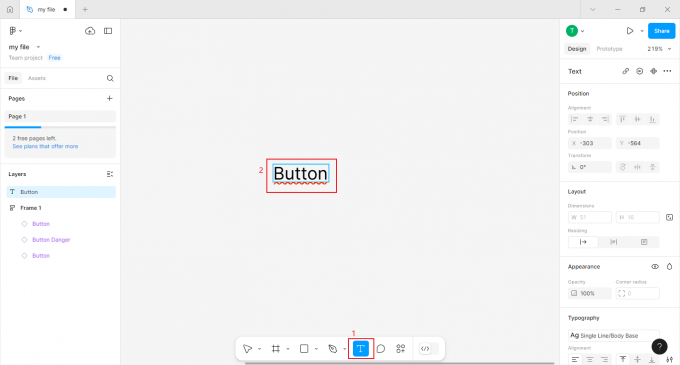Click align top icon in Position
680x365 pixels.
[622, 119]
